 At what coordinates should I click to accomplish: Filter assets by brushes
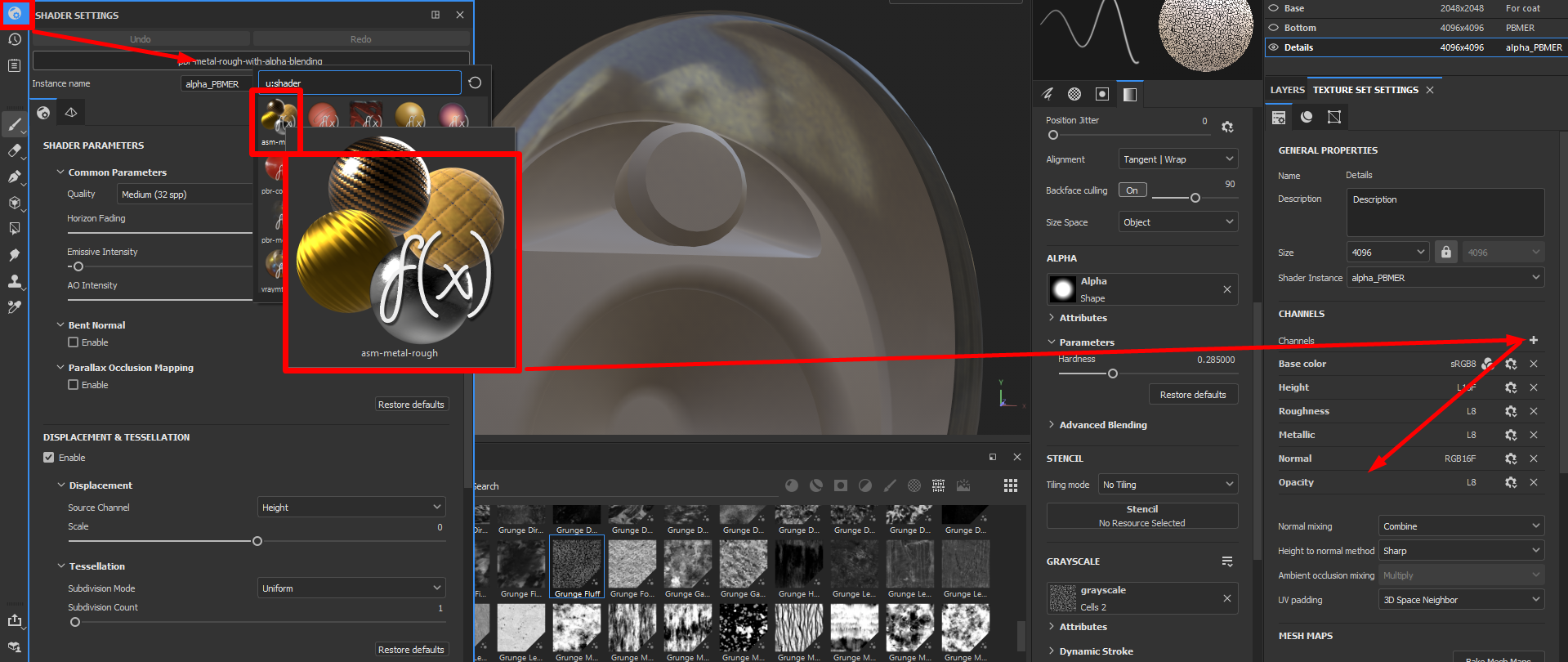890,485
